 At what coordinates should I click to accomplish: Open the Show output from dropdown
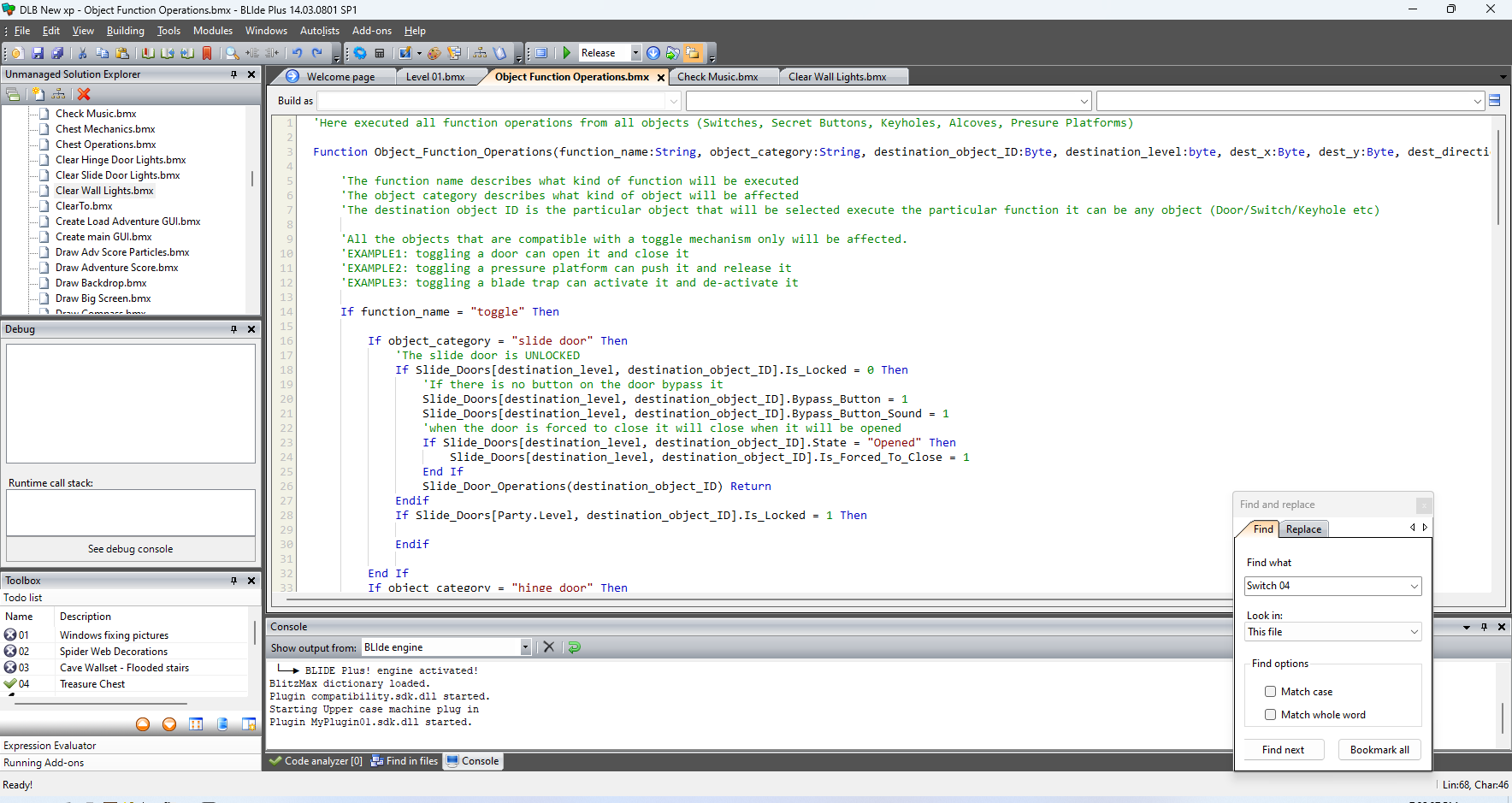tap(525, 647)
